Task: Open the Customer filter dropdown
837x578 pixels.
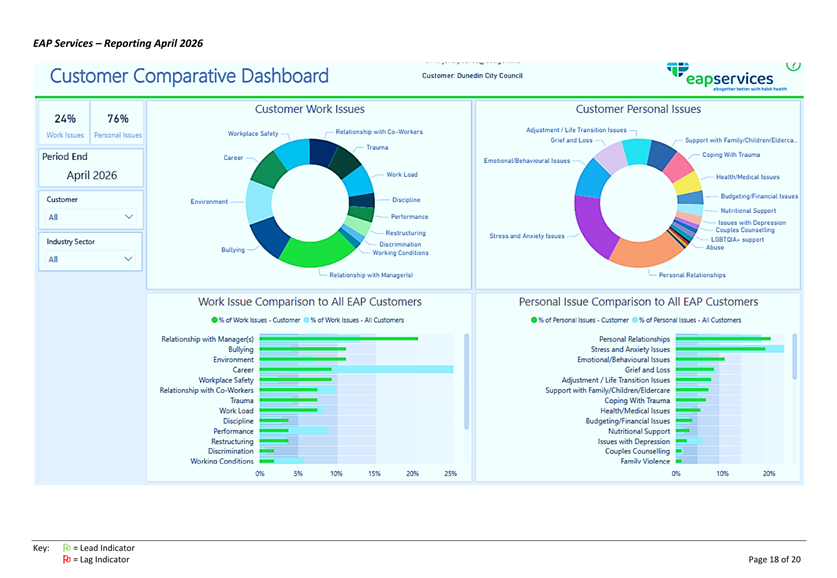Action: pos(90,217)
